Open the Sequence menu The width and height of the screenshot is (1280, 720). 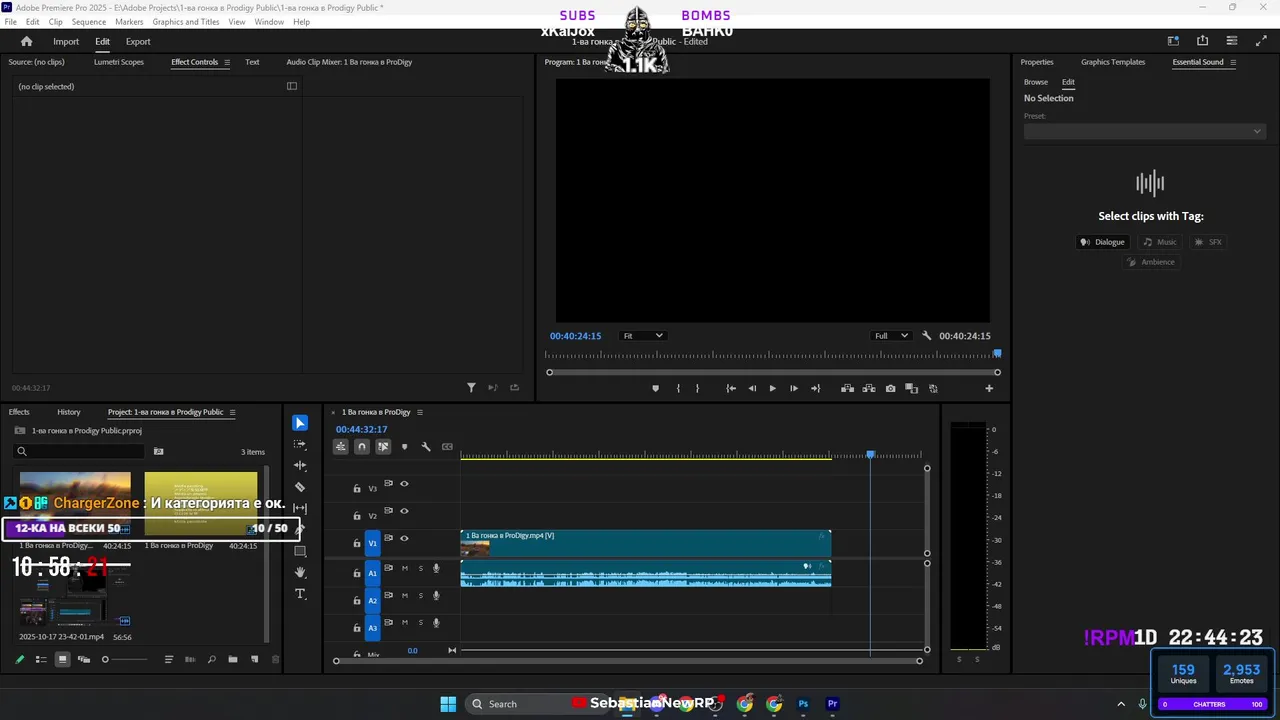tap(89, 21)
